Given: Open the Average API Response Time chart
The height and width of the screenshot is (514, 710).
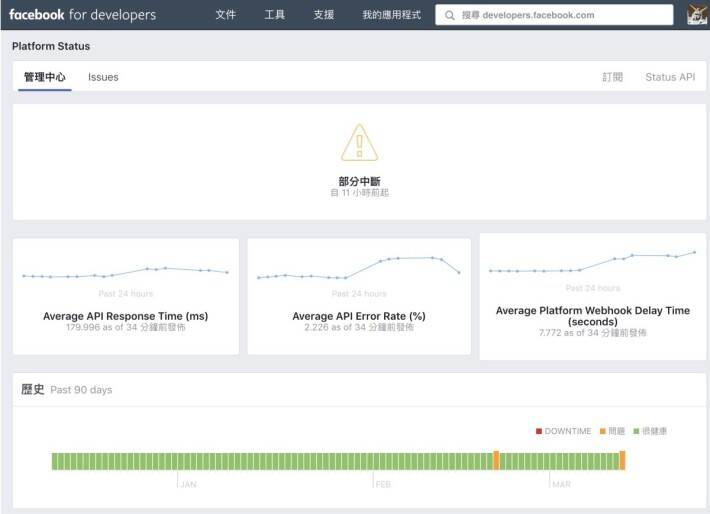Looking at the screenshot, I should click(x=126, y=272).
